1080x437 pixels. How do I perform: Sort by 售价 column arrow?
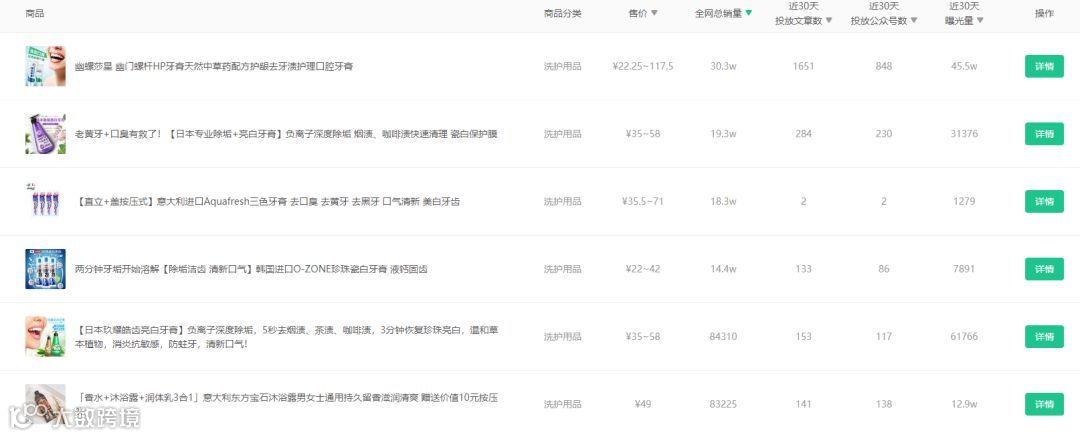point(654,13)
